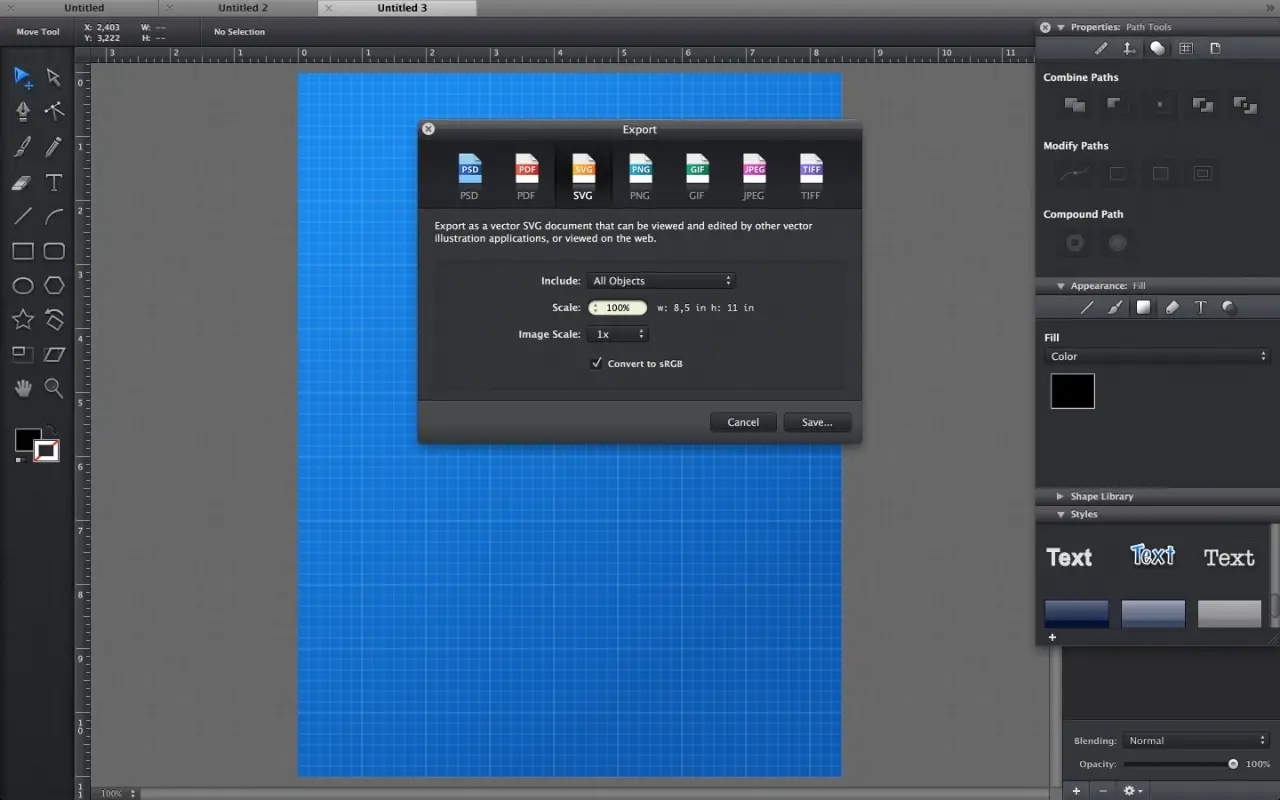The height and width of the screenshot is (800, 1280).
Task: Switch to the Untitled 2 tab
Action: [x=243, y=8]
